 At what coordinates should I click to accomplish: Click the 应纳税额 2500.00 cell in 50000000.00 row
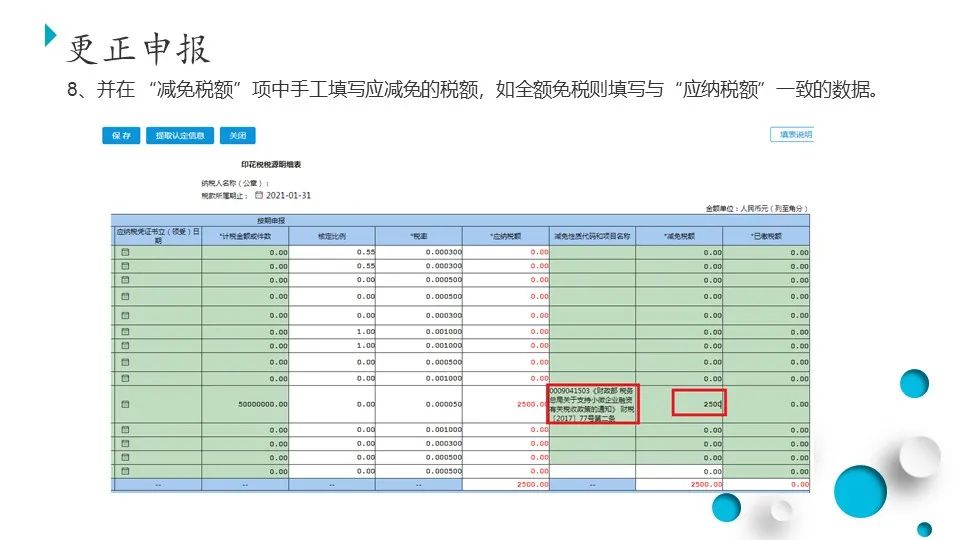(506, 404)
